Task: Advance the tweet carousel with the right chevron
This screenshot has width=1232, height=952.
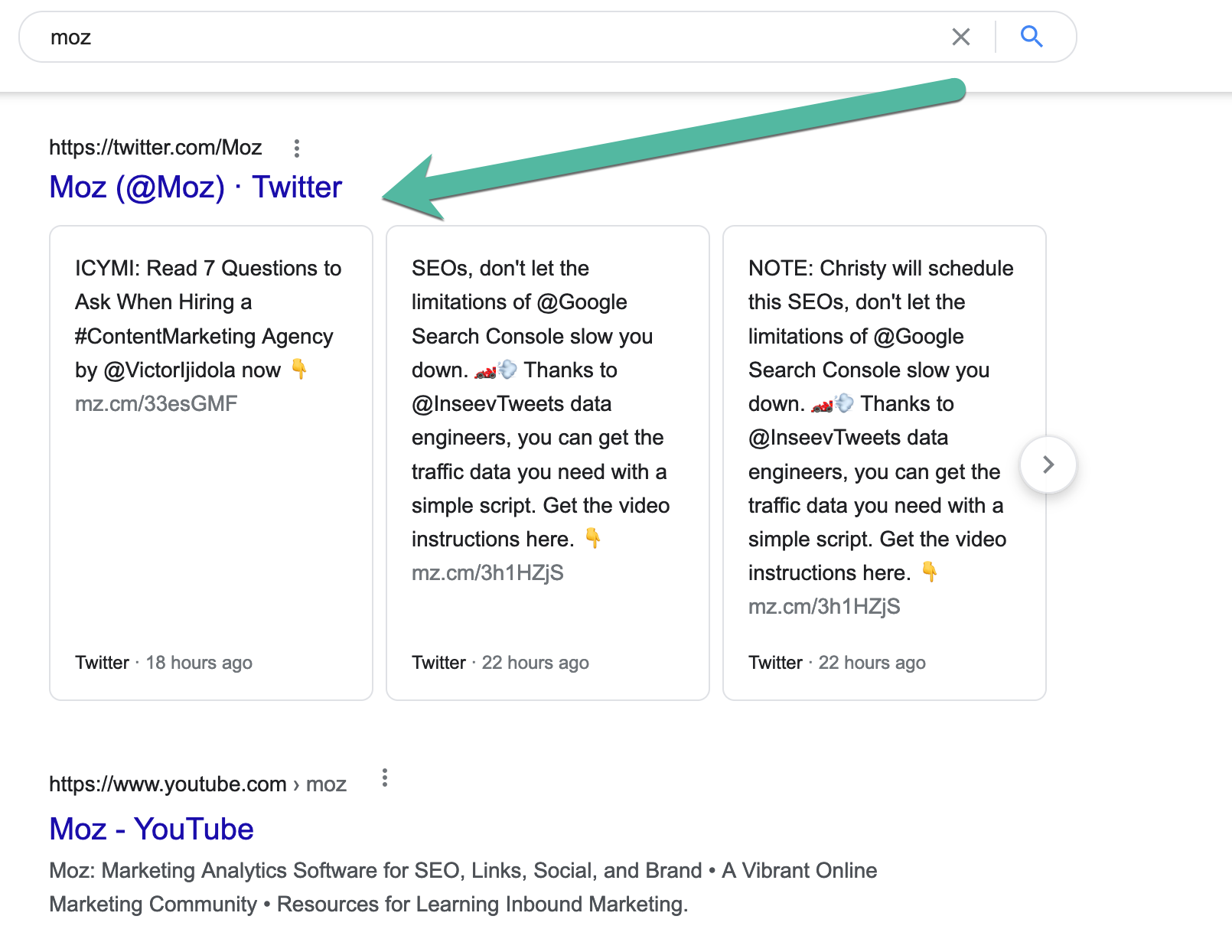Action: point(1048,465)
